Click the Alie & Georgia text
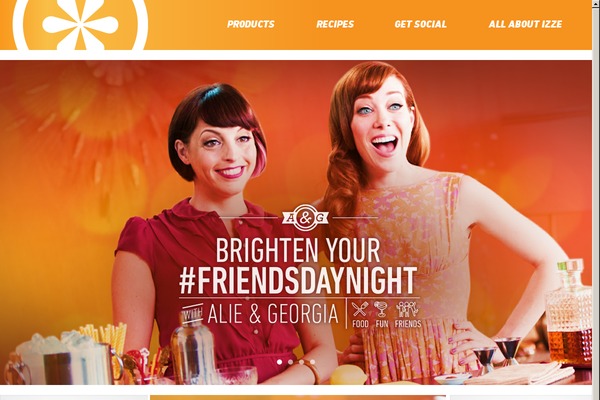Image resolution: width=600 pixels, height=400 pixels. point(273,313)
